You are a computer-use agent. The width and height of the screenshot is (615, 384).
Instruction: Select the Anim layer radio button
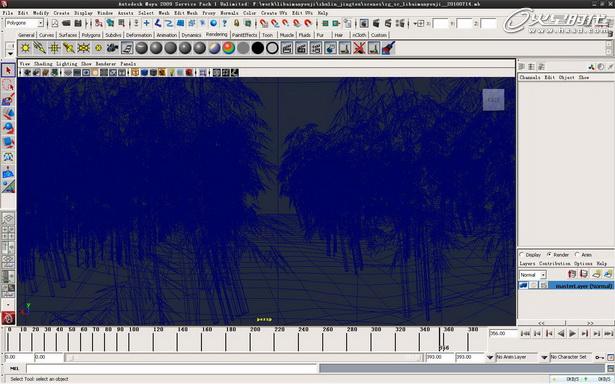pos(577,255)
